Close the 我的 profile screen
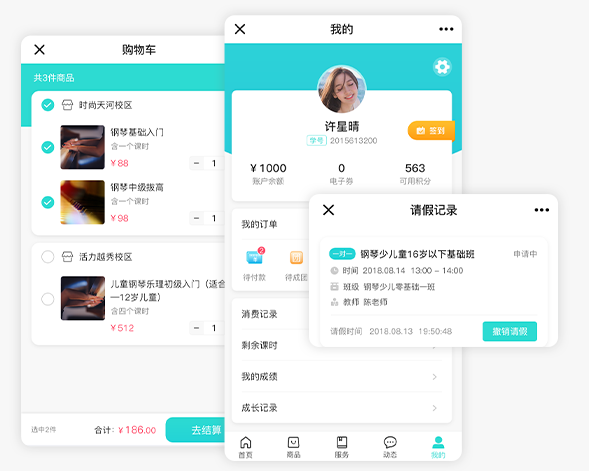The image size is (589, 471). 240,29
